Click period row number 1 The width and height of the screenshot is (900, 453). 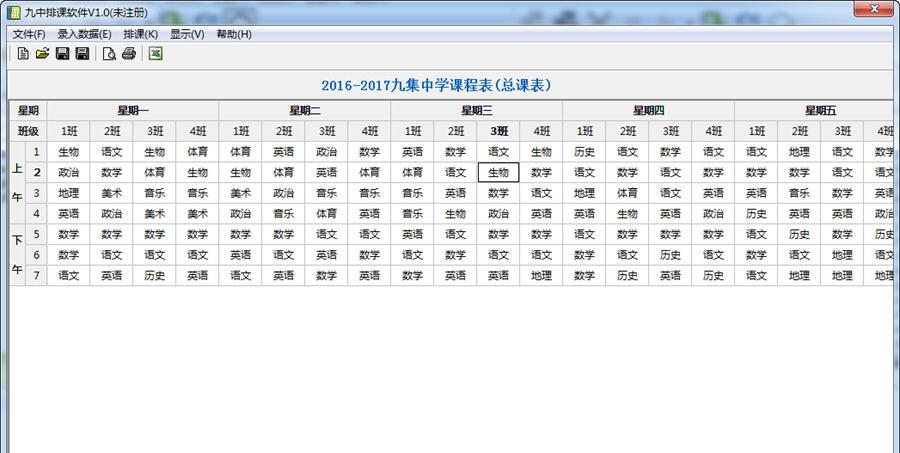point(37,152)
